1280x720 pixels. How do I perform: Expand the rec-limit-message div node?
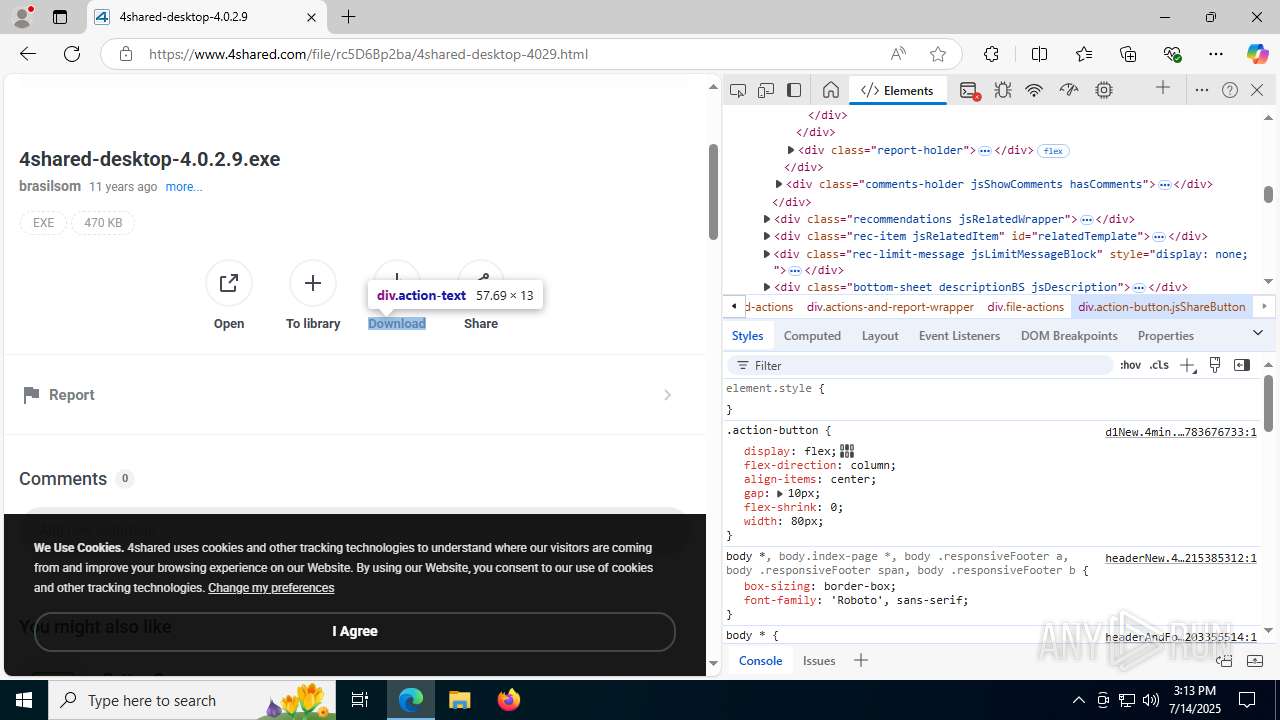(767, 254)
